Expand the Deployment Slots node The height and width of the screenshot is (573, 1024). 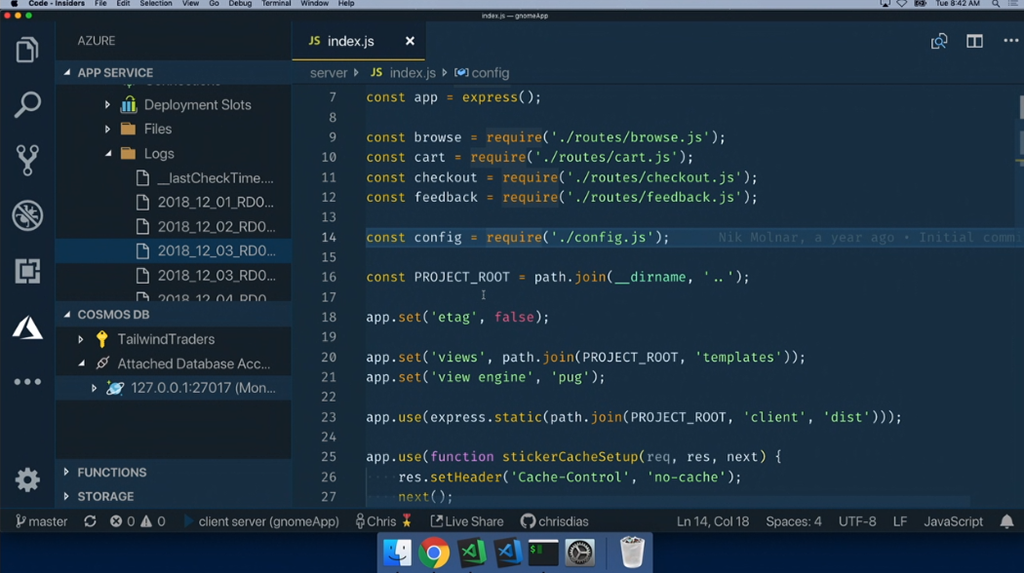coord(108,105)
